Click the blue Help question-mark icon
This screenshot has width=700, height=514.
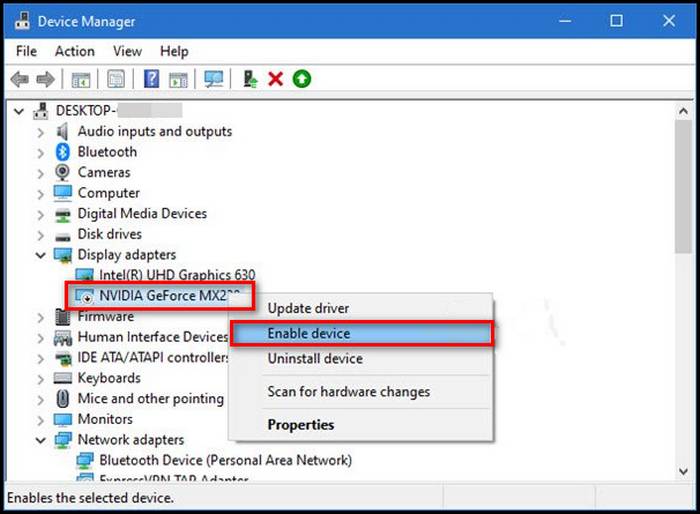(x=151, y=79)
